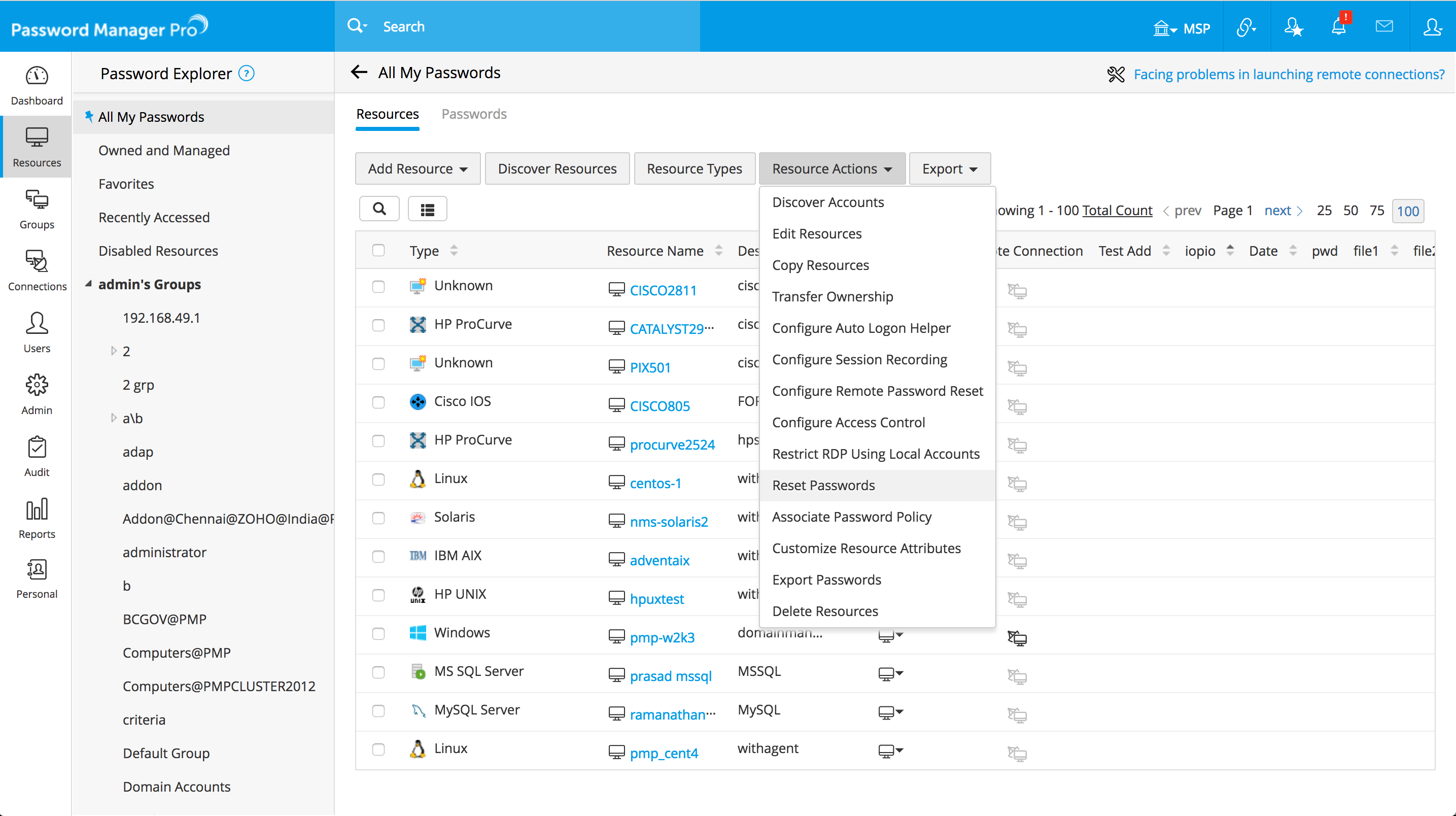Open the Export dropdown button
Screen dimensions: 1456x816
point(949,168)
